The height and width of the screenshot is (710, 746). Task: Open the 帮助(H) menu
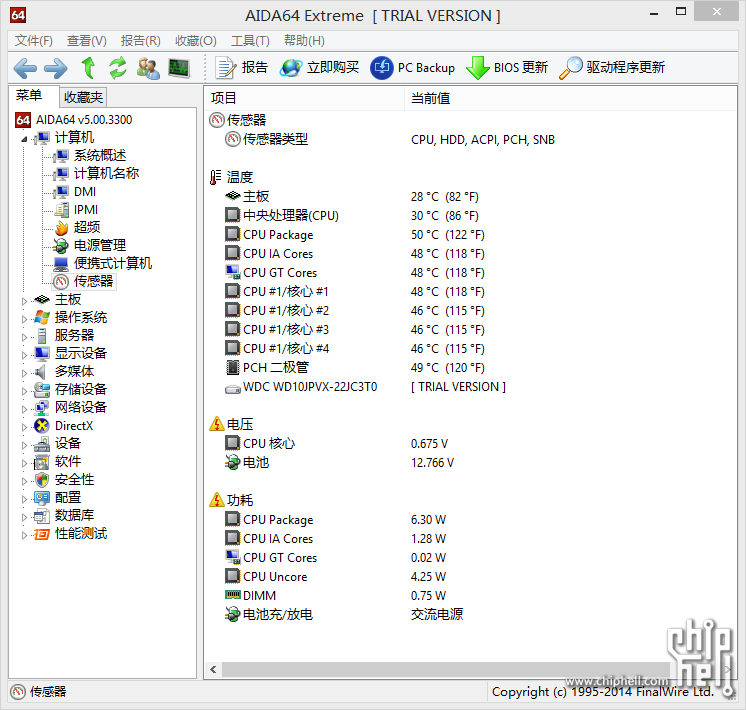[304, 41]
